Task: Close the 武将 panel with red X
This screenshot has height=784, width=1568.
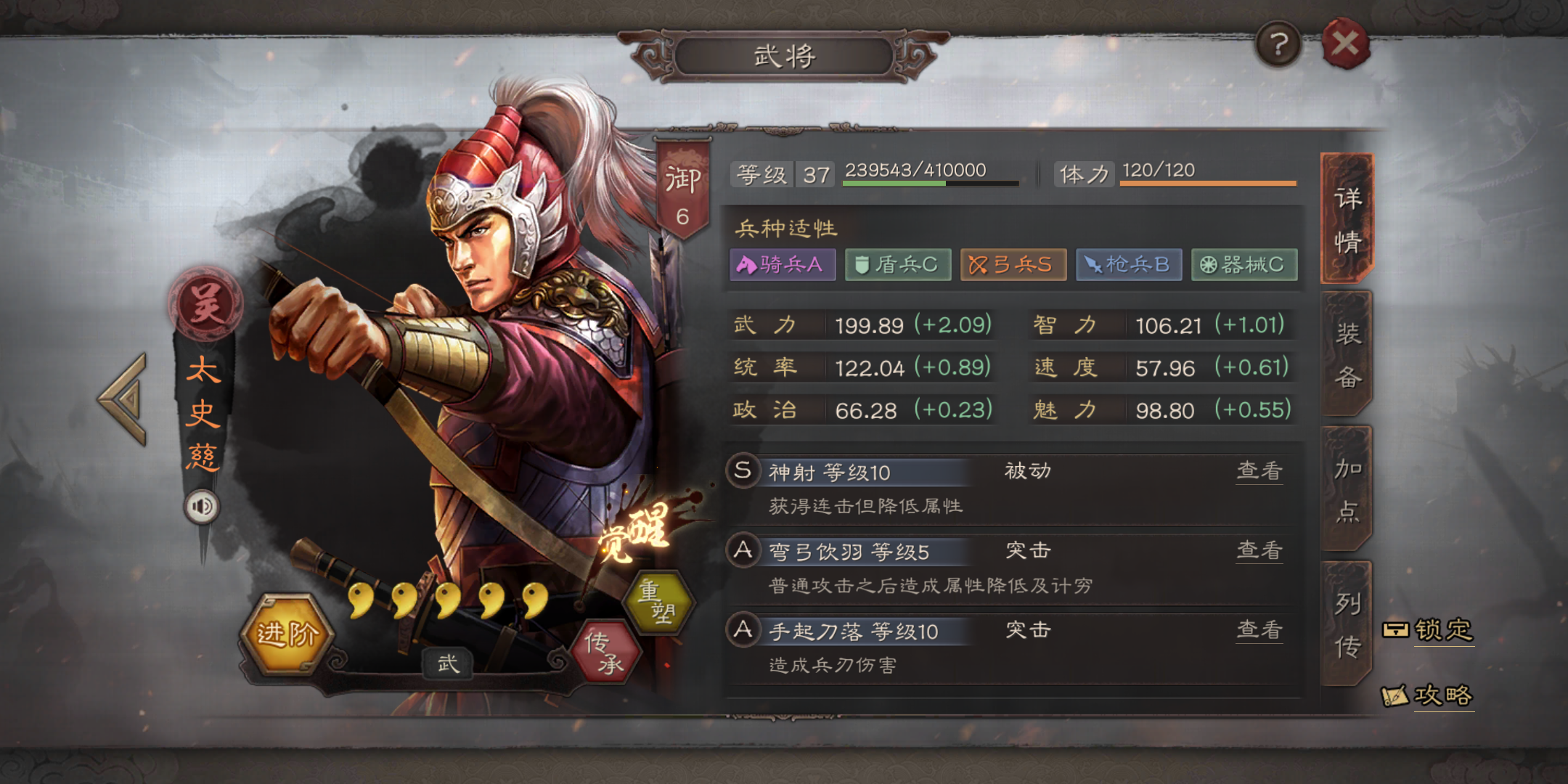Action: point(1345,44)
